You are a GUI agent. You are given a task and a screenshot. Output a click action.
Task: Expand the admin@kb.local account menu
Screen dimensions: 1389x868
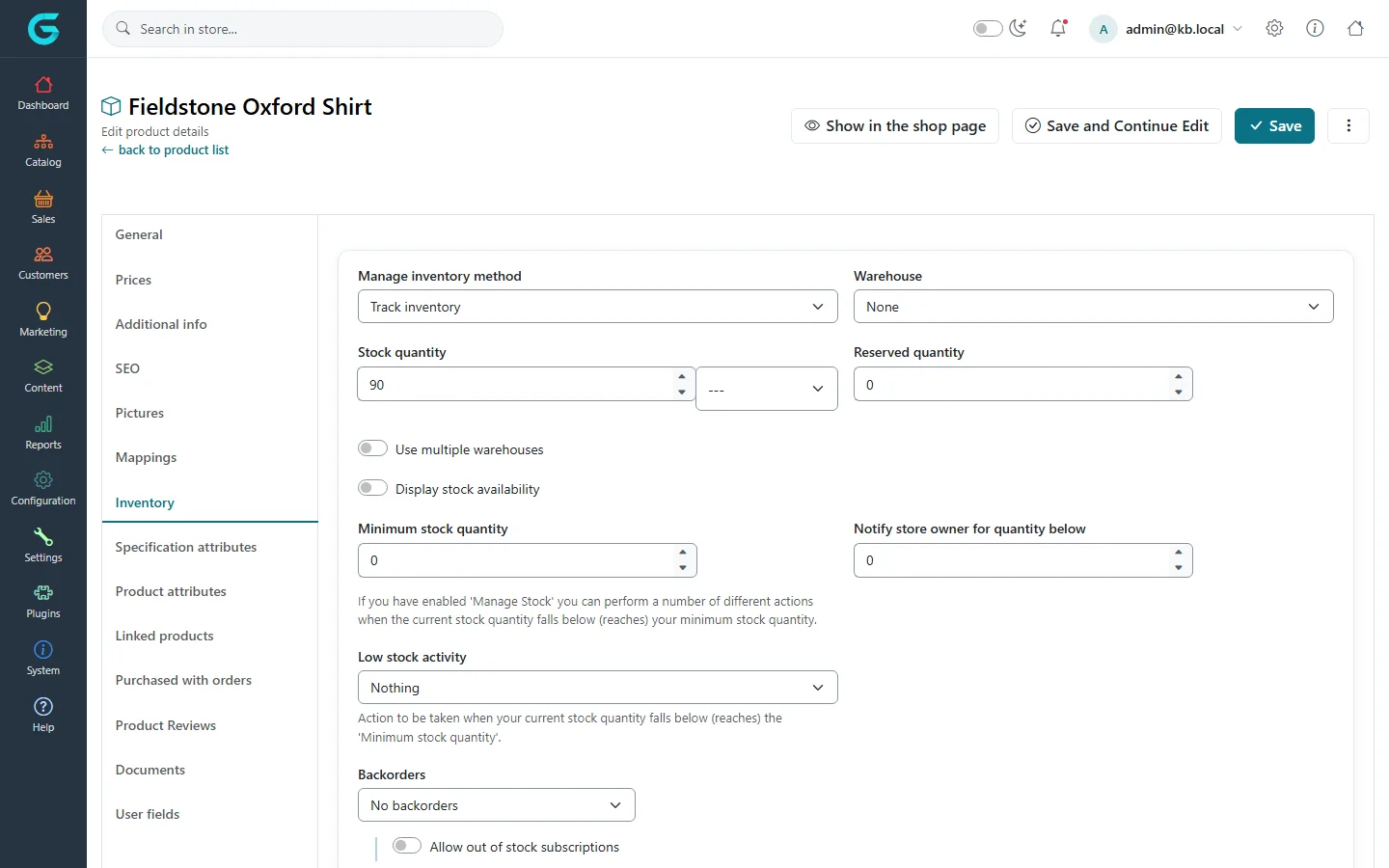point(1167,29)
